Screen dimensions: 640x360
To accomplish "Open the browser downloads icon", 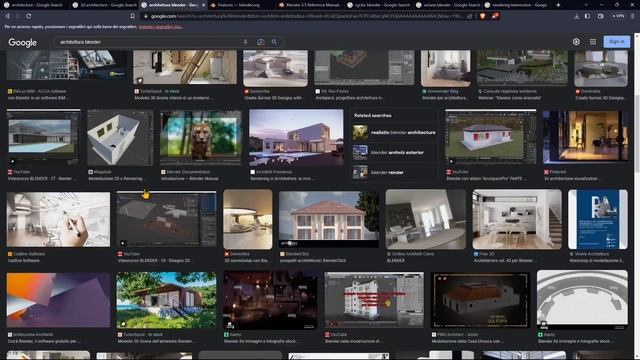I will point(576,16).
